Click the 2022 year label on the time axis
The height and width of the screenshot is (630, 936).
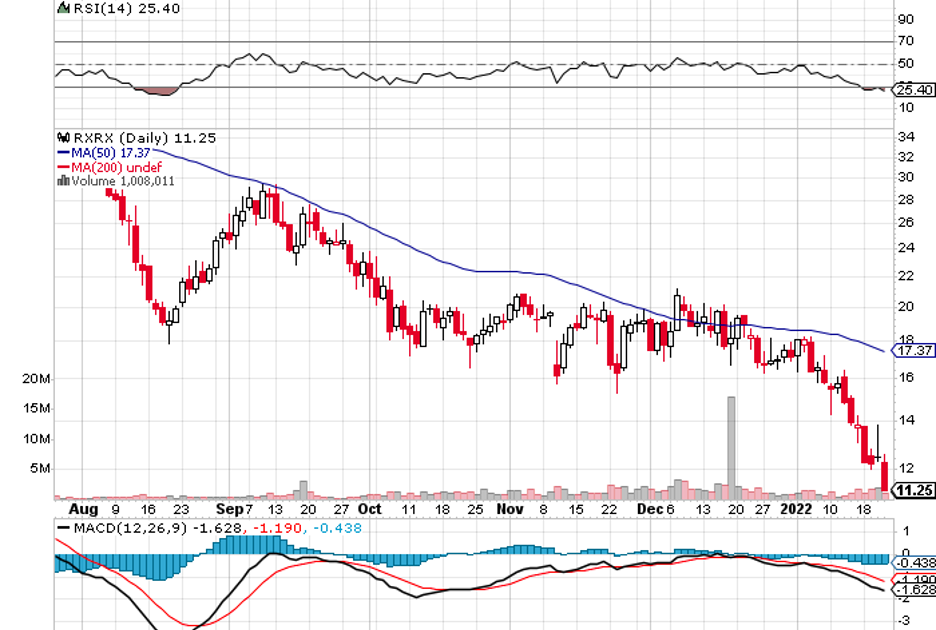tap(797, 508)
